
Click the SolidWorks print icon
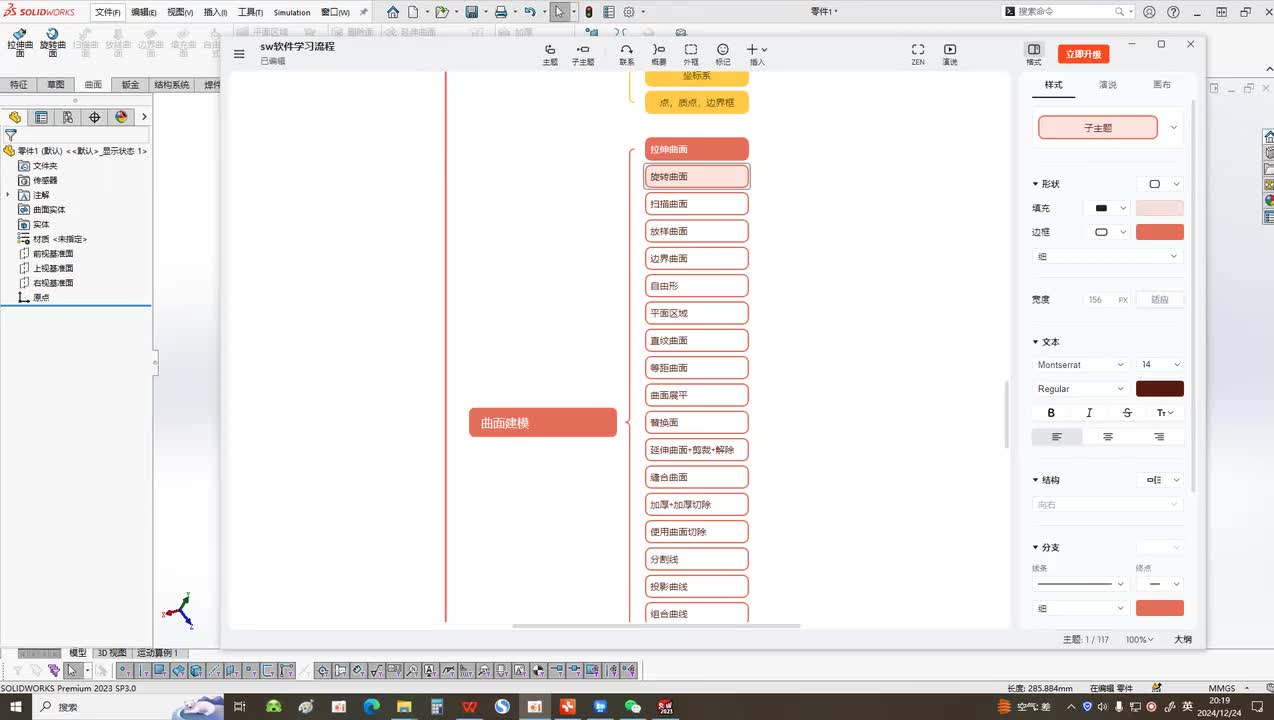point(501,12)
